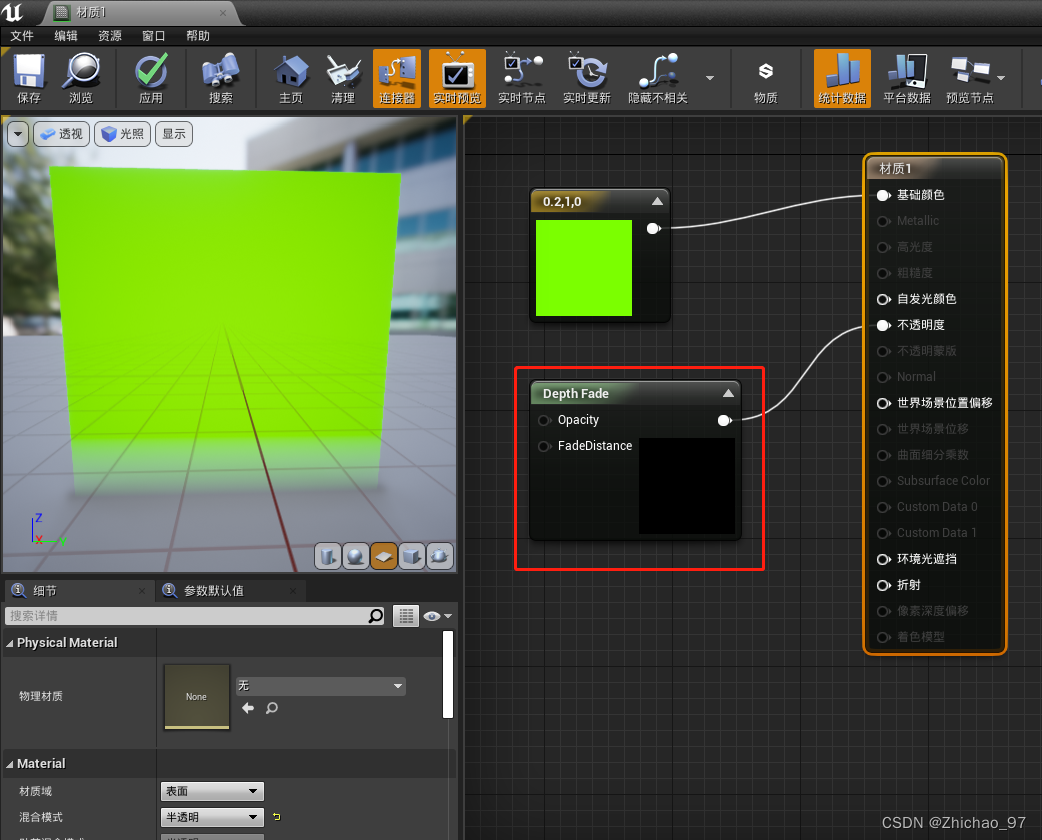The image size is (1042, 840).
Task: Go to 主页 home in the material editor
Action: (290, 78)
